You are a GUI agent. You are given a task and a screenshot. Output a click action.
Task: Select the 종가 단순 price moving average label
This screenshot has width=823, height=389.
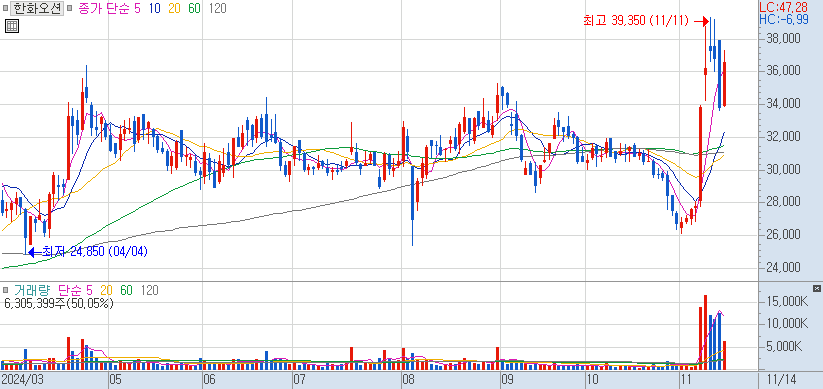[x=104, y=8]
